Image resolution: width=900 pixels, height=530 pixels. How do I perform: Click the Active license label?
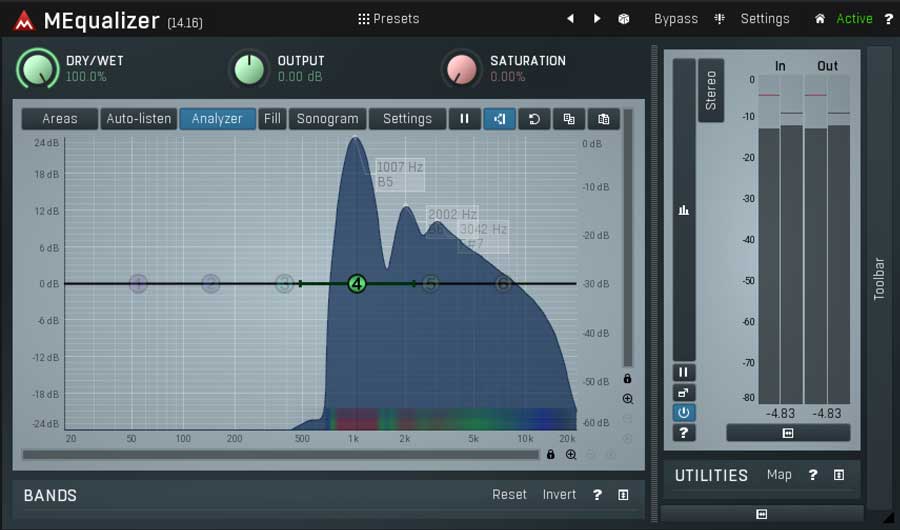click(x=854, y=19)
